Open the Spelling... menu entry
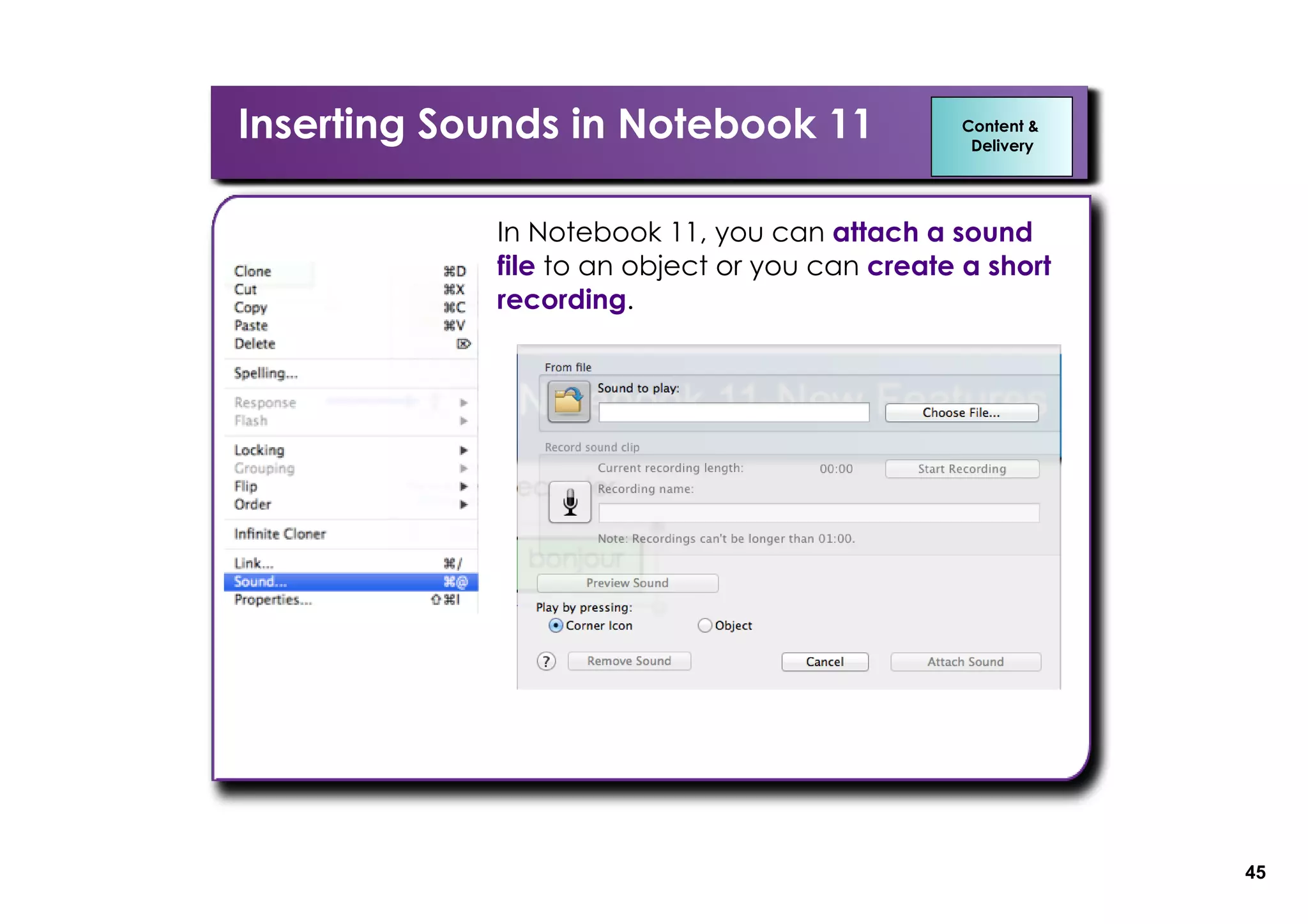The height and width of the screenshot is (924, 1308). coord(351,373)
